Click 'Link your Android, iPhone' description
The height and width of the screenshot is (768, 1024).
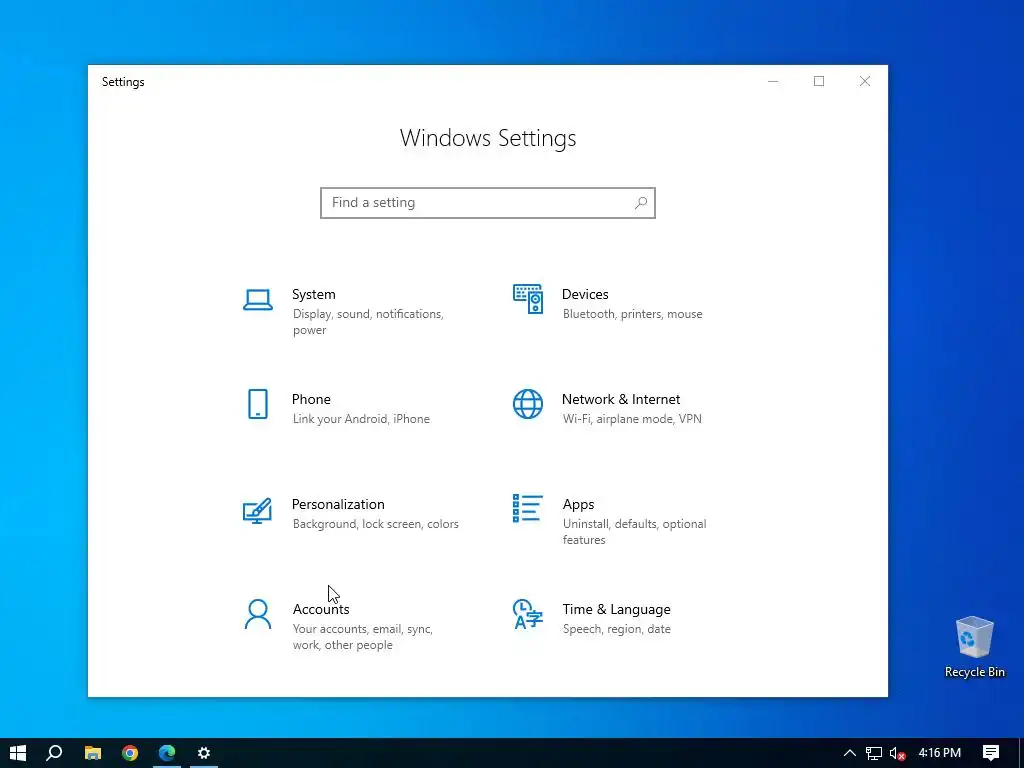click(x=361, y=419)
